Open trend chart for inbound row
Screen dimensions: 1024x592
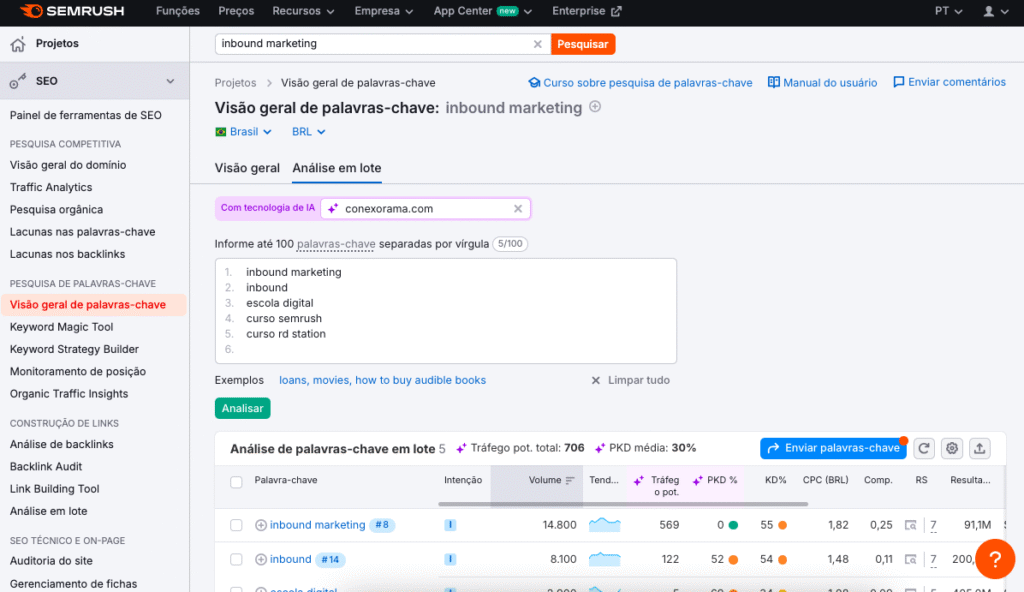(x=605, y=559)
